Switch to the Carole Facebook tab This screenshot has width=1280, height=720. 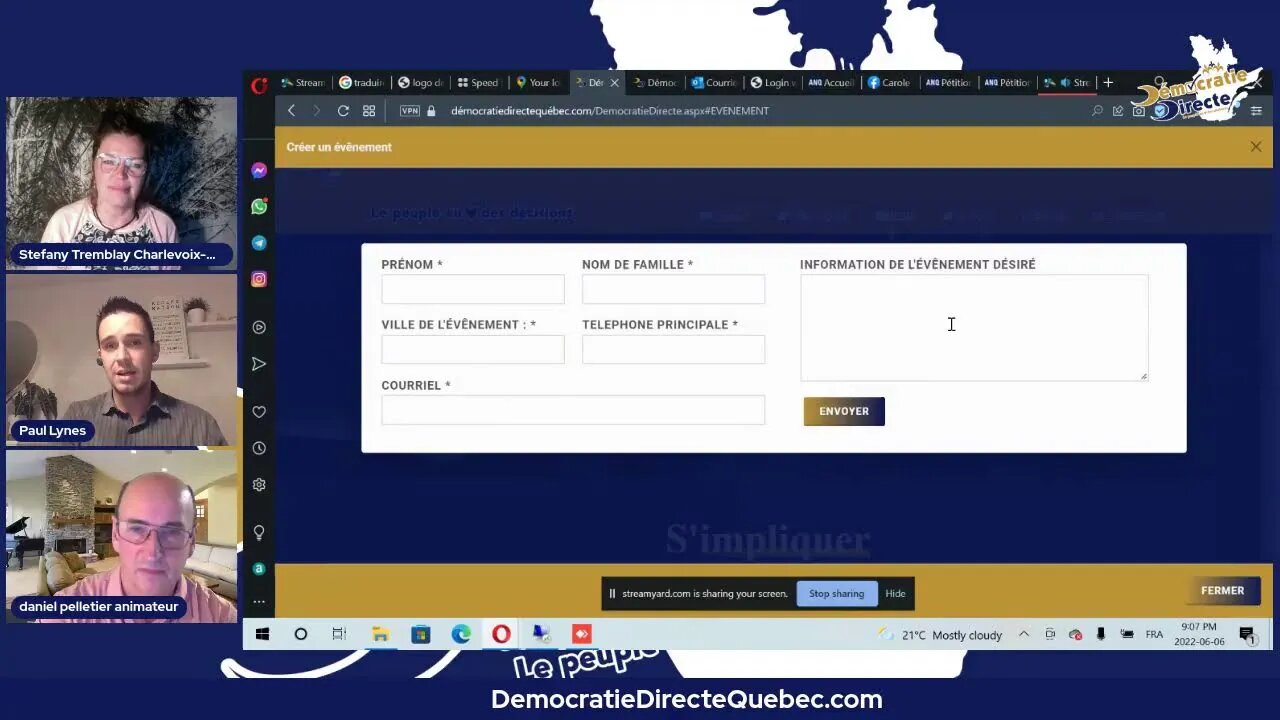point(889,83)
